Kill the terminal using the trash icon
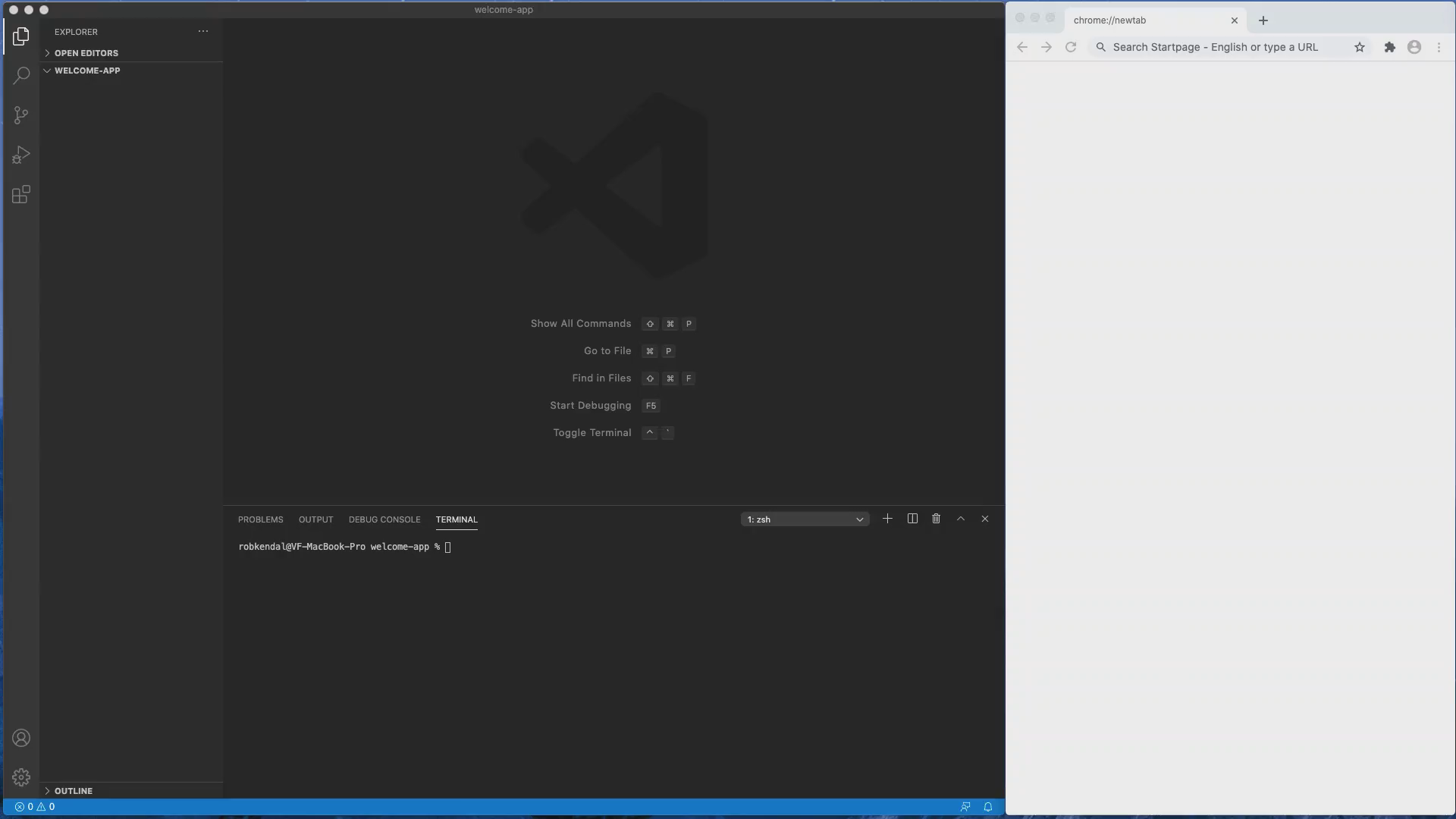Viewport: 1456px width, 819px height. click(x=936, y=519)
